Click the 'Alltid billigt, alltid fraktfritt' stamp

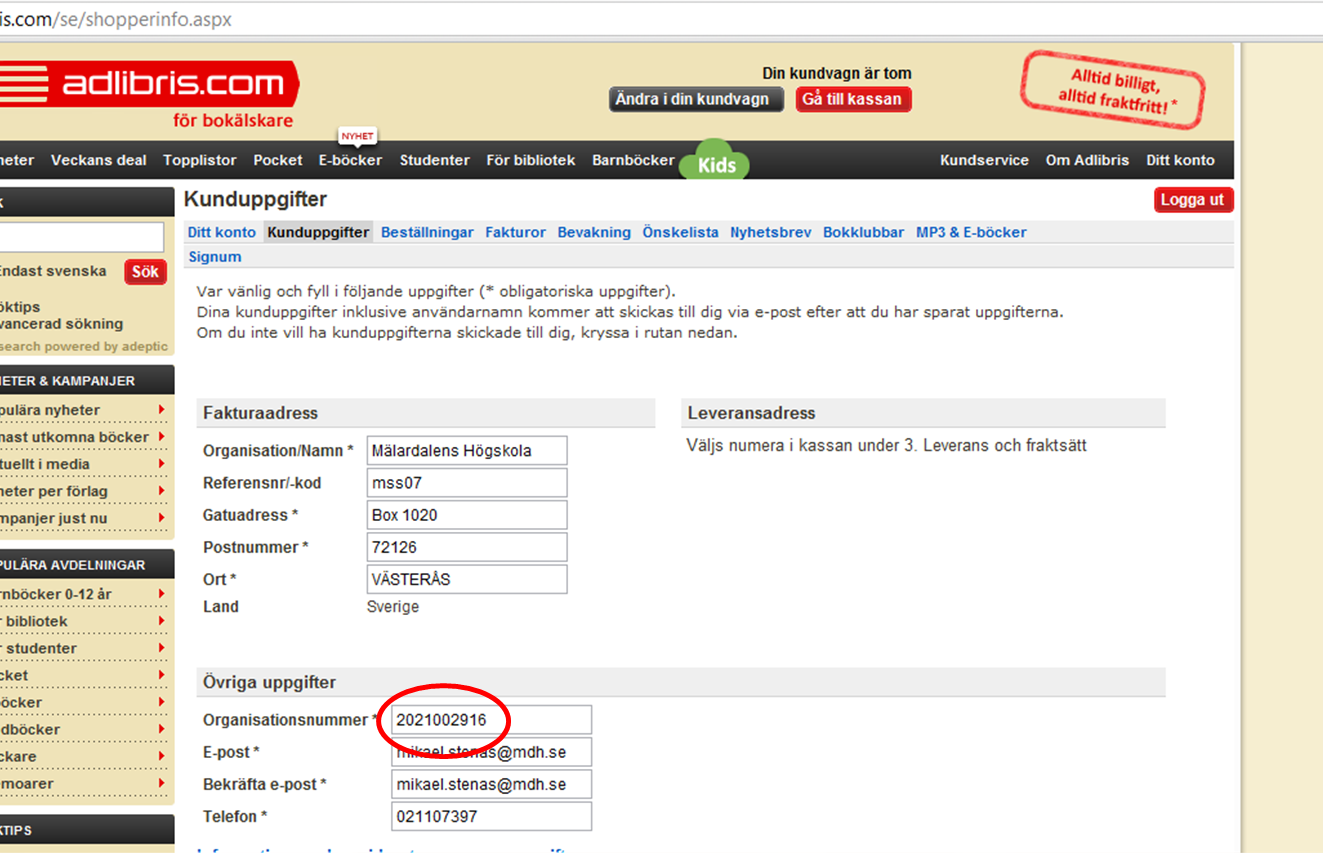(x=1112, y=88)
